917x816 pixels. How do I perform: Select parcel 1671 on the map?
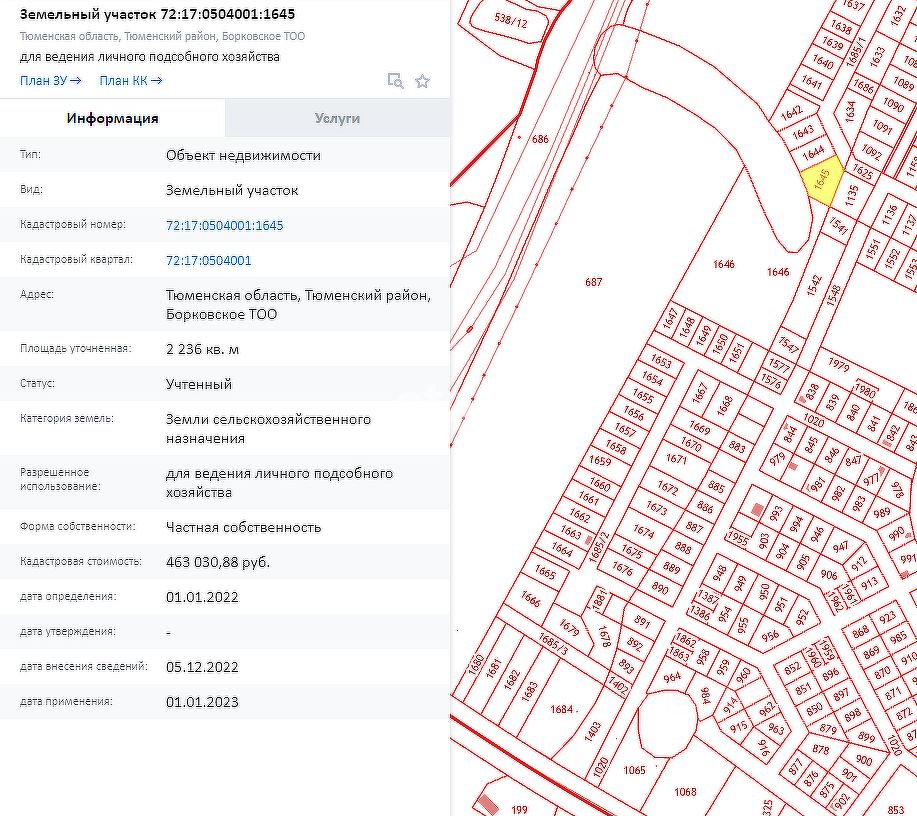676,459
